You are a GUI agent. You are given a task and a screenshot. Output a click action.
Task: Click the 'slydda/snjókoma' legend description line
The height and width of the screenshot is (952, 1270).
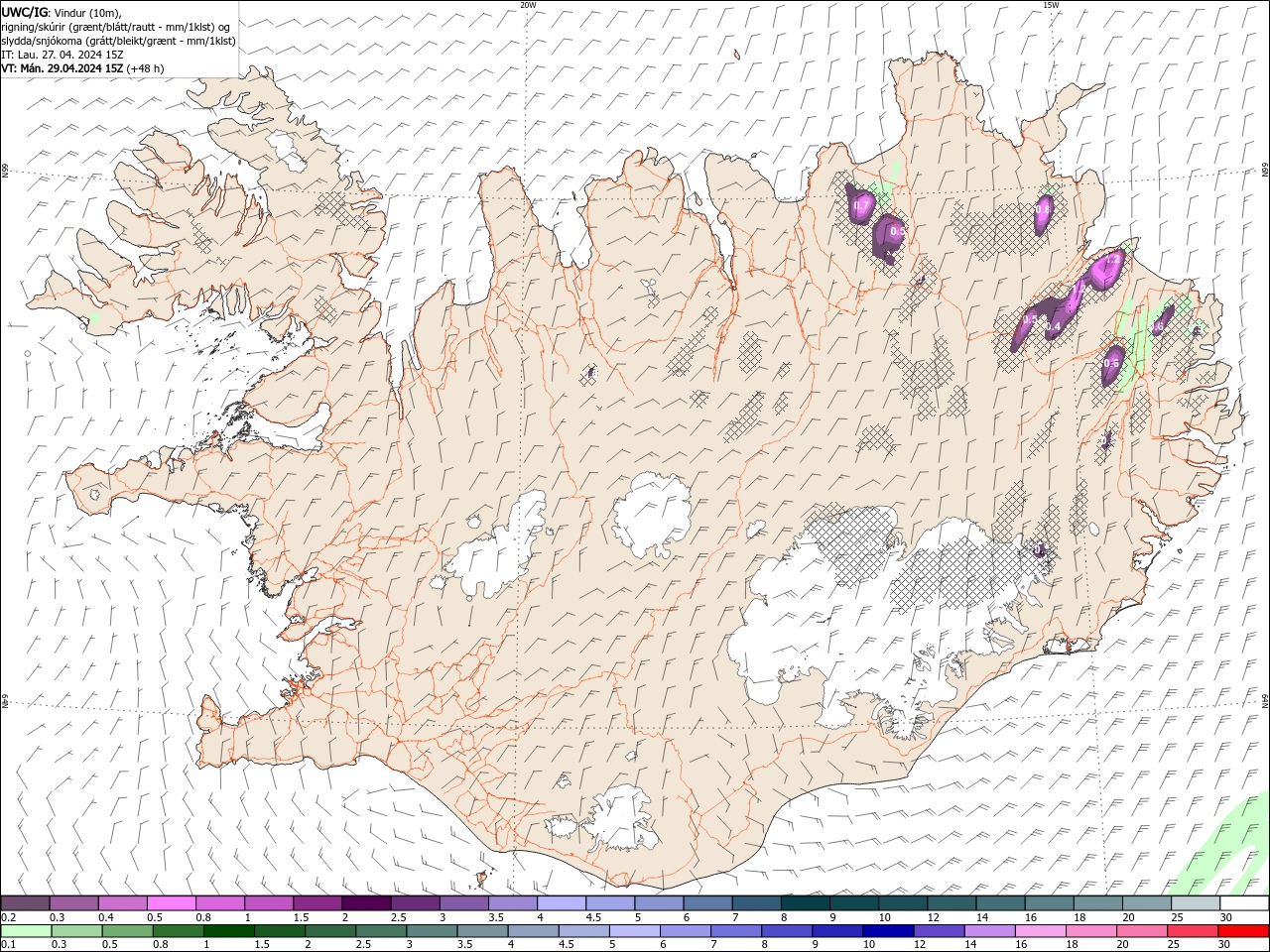(118, 41)
